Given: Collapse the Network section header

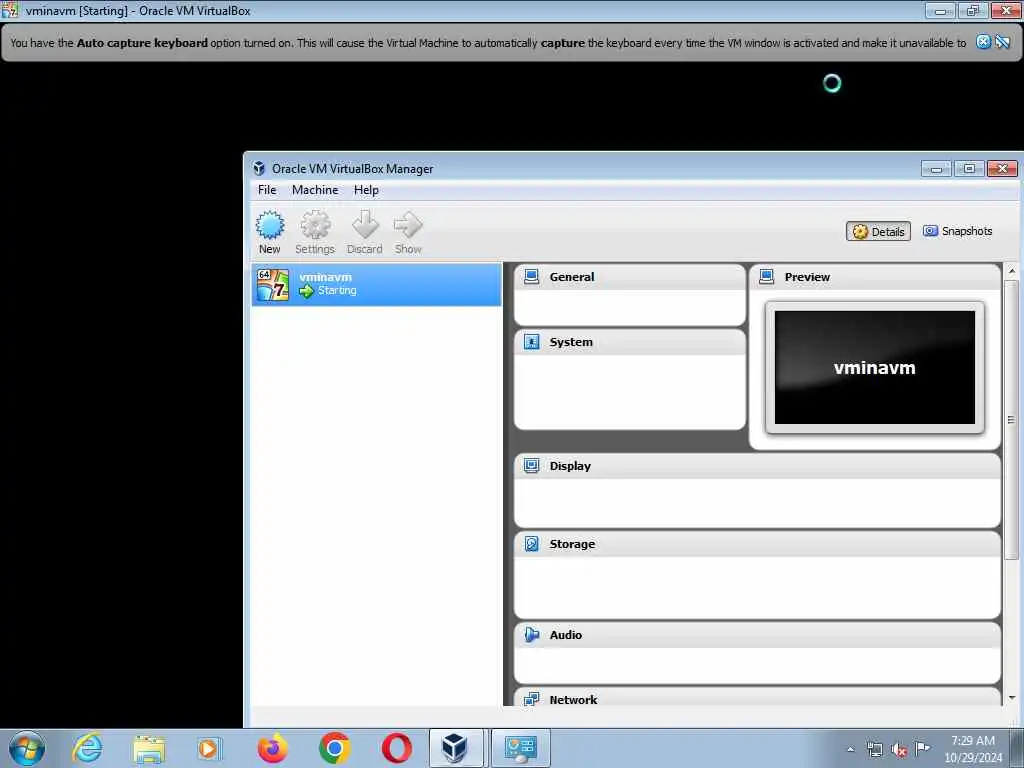Looking at the screenshot, I should (757, 697).
